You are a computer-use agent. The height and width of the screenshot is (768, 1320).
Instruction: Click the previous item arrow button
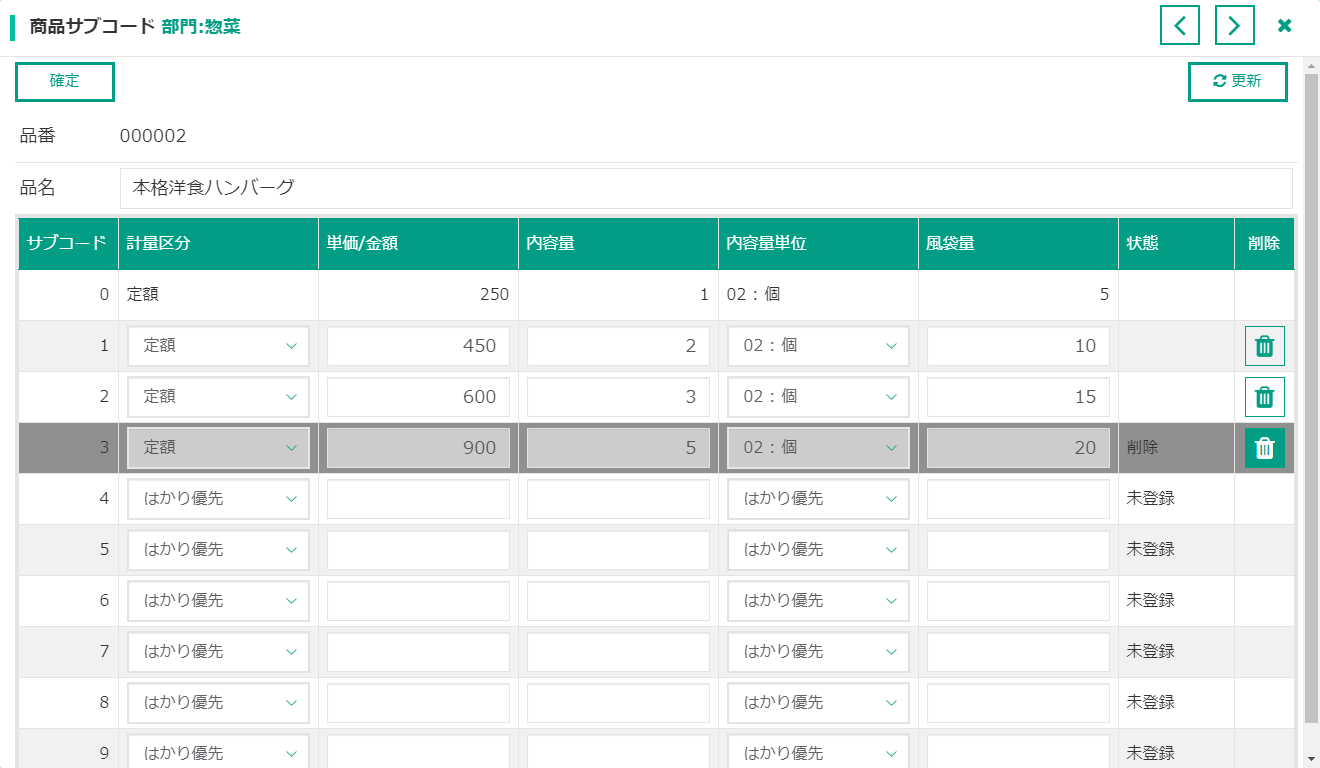click(1179, 25)
